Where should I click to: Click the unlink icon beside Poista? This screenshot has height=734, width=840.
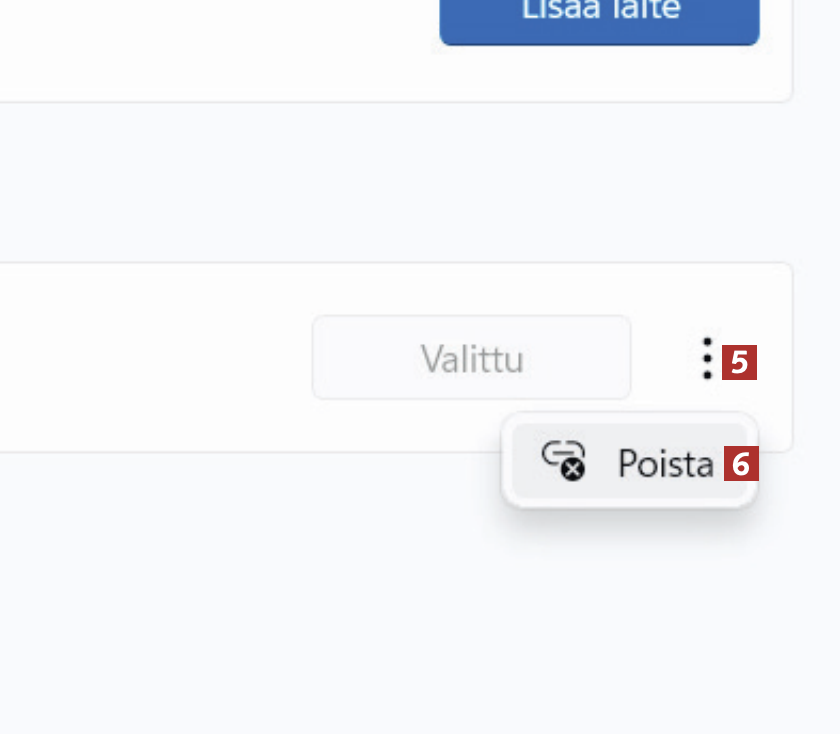(564, 460)
